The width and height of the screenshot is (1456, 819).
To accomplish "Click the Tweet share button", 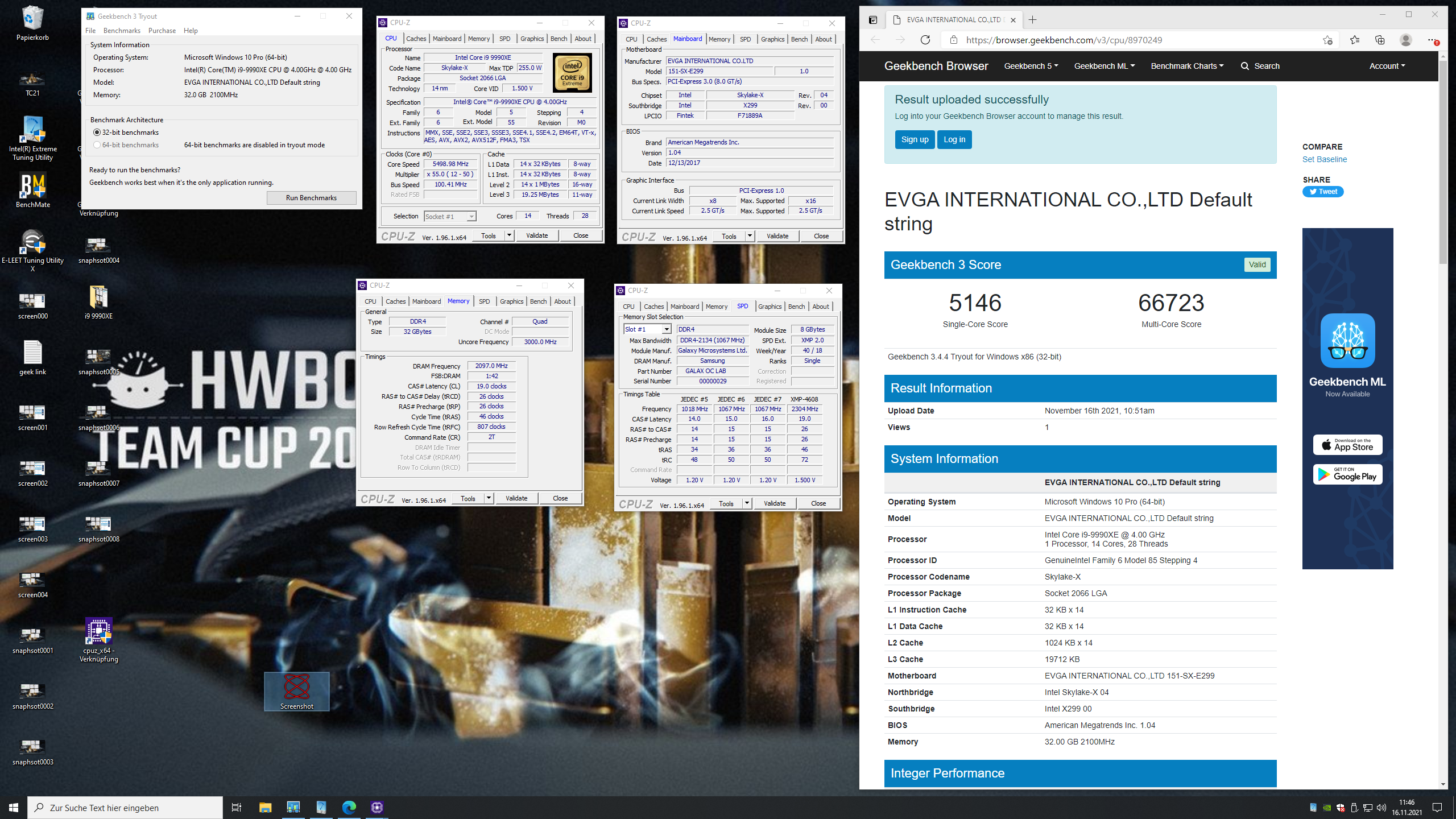I will click(x=1323, y=192).
